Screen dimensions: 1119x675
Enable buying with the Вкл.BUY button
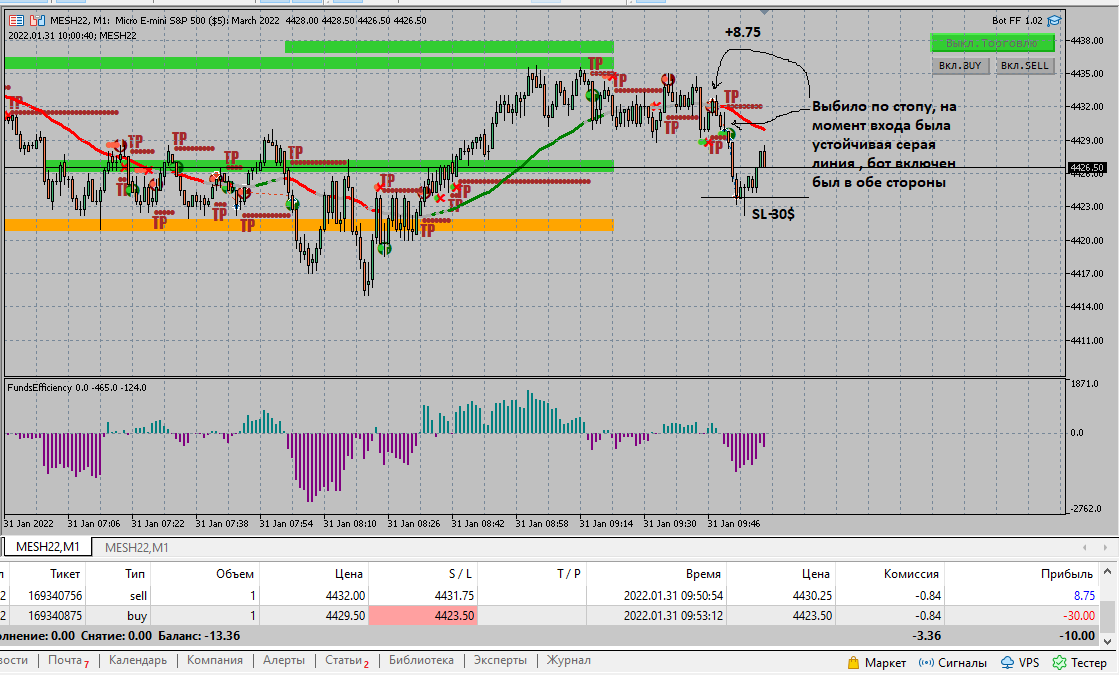(960, 66)
